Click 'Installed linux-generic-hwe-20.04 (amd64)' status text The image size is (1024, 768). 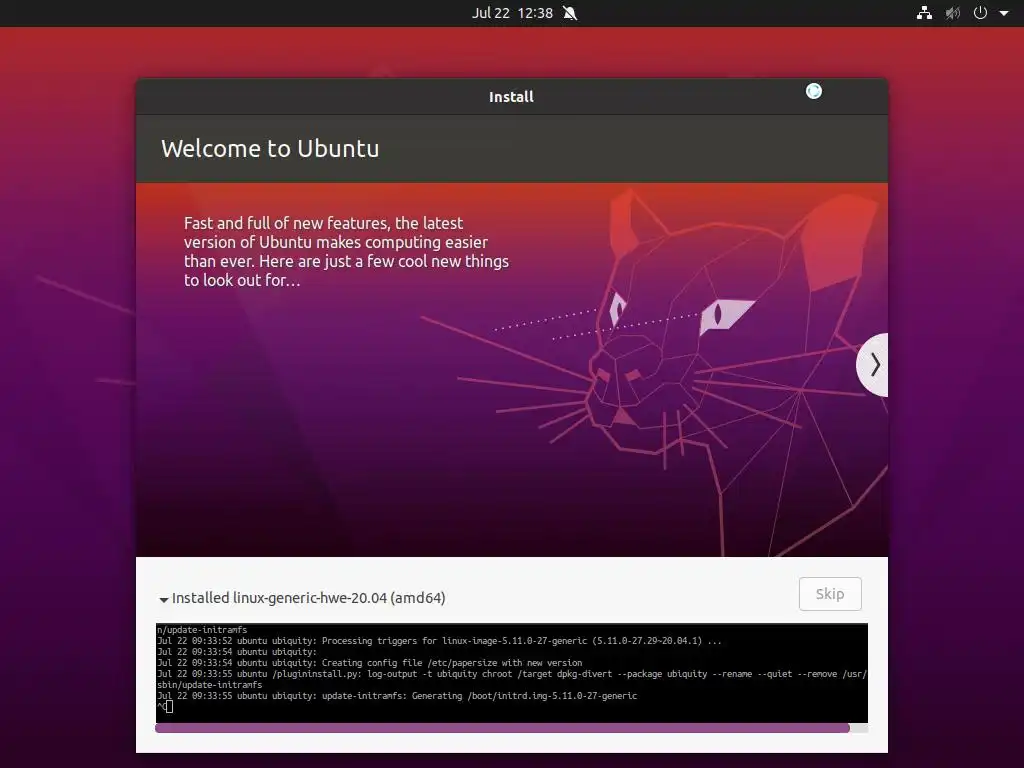pos(308,598)
